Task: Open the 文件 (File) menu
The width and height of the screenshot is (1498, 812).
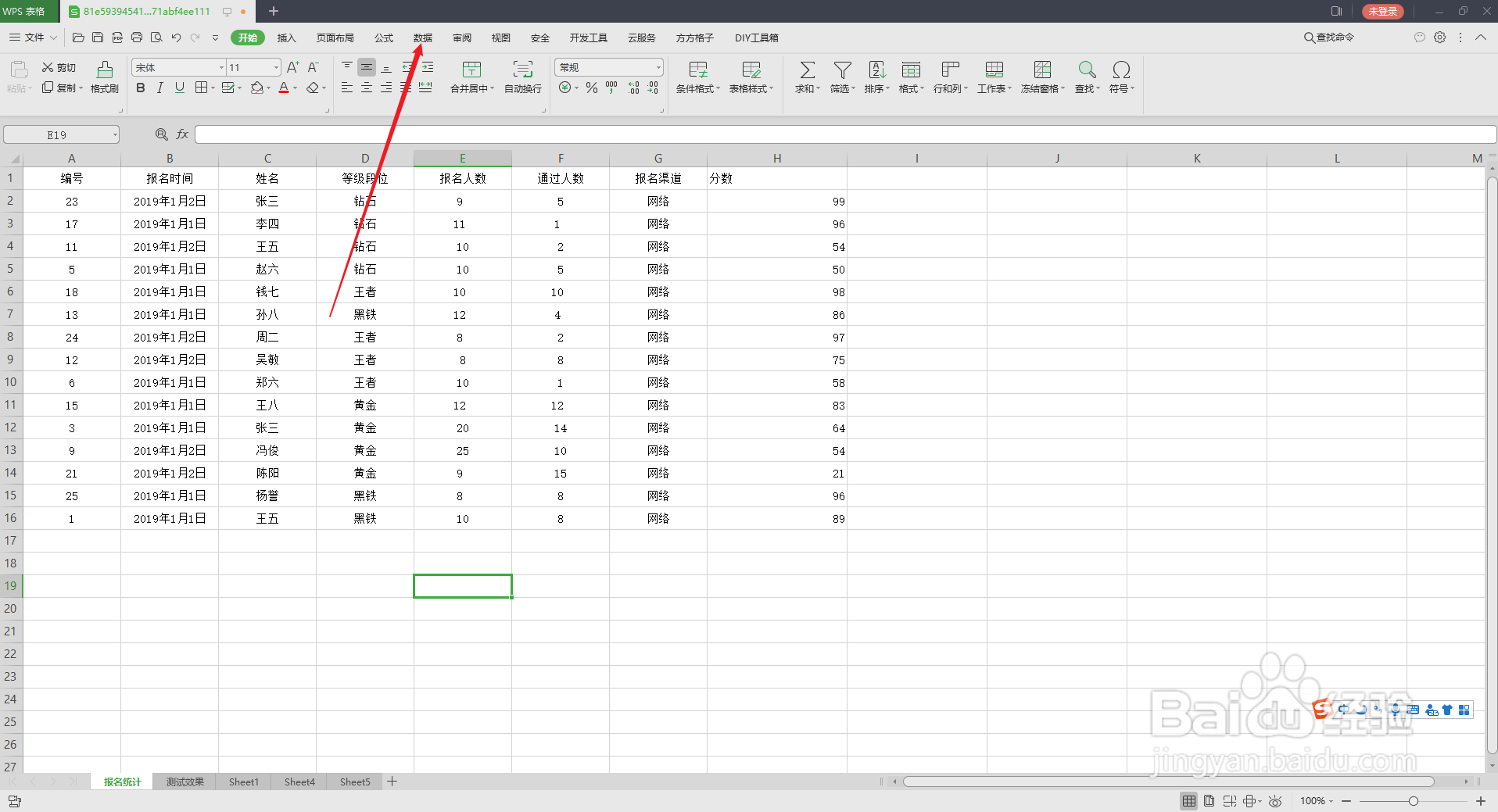Action: (x=33, y=38)
